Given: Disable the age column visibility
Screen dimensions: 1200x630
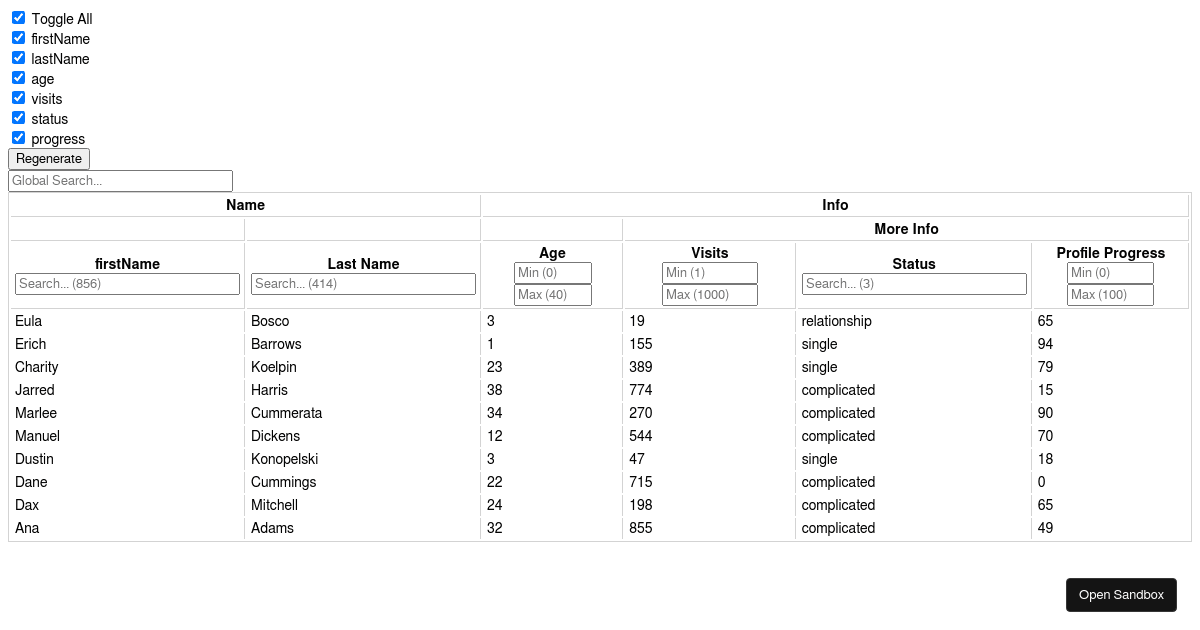Looking at the screenshot, I should (18, 77).
